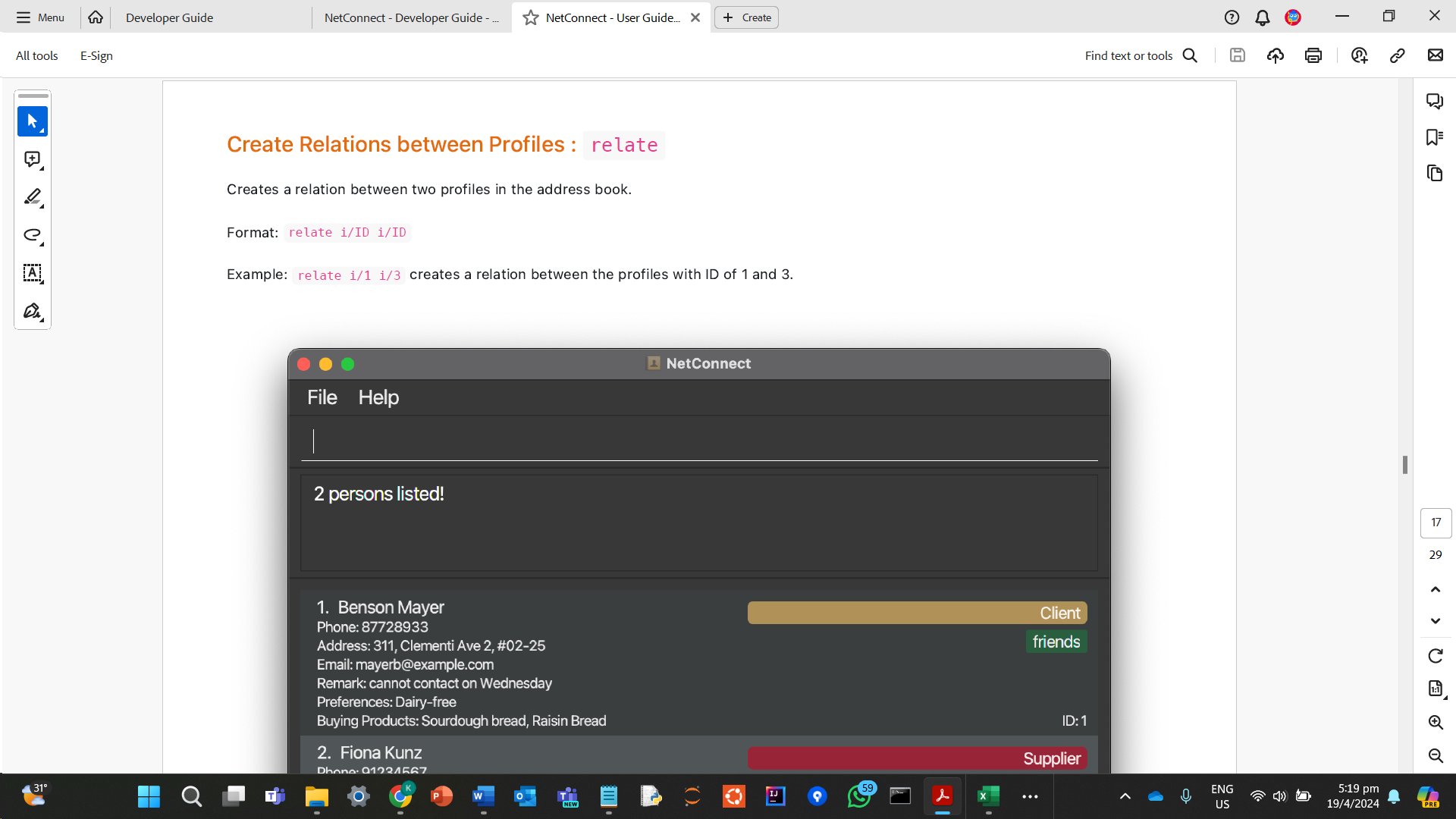Click the Create button
The height and width of the screenshot is (819, 1456).
pos(746,17)
